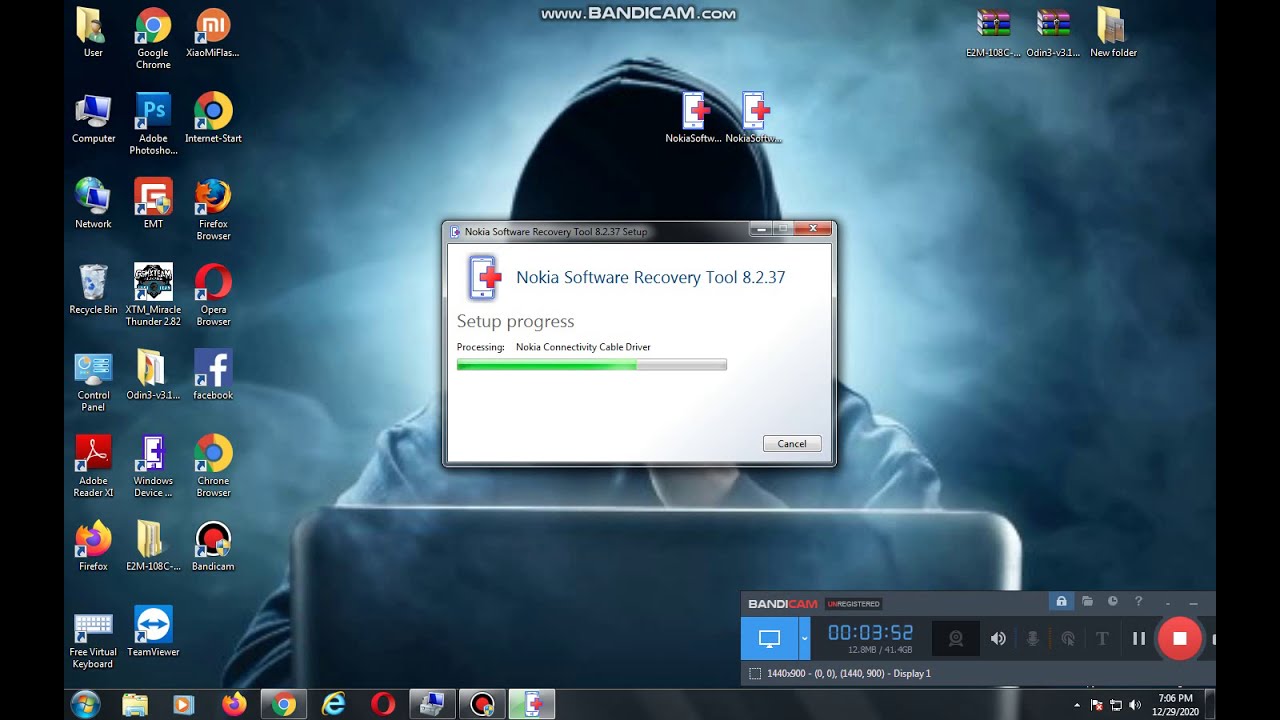Select the Control Panel desktop icon

tap(93, 381)
